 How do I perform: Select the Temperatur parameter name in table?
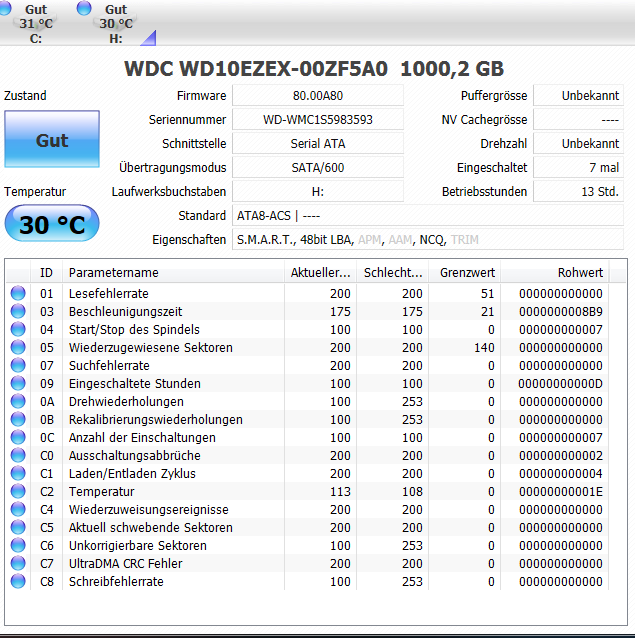point(101,492)
